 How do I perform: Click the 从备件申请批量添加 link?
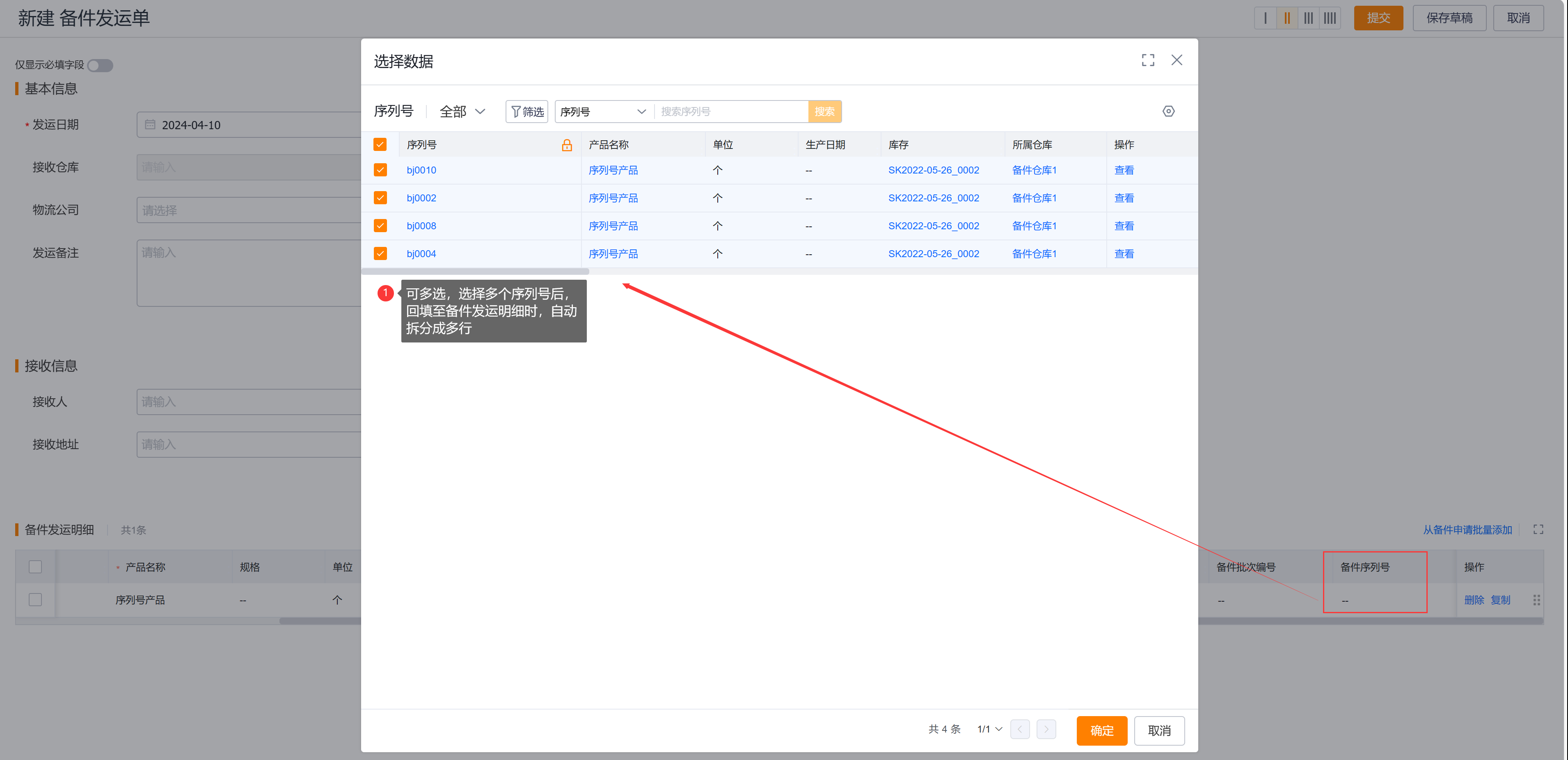click(1467, 529)
